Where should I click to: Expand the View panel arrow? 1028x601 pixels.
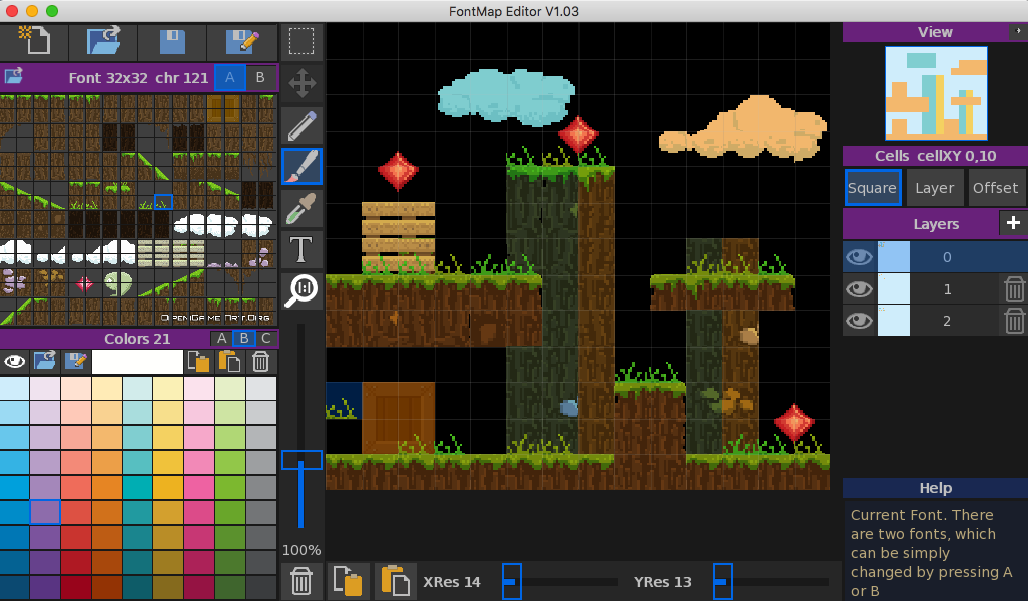pyautogui.click(x=1018, y=32)
